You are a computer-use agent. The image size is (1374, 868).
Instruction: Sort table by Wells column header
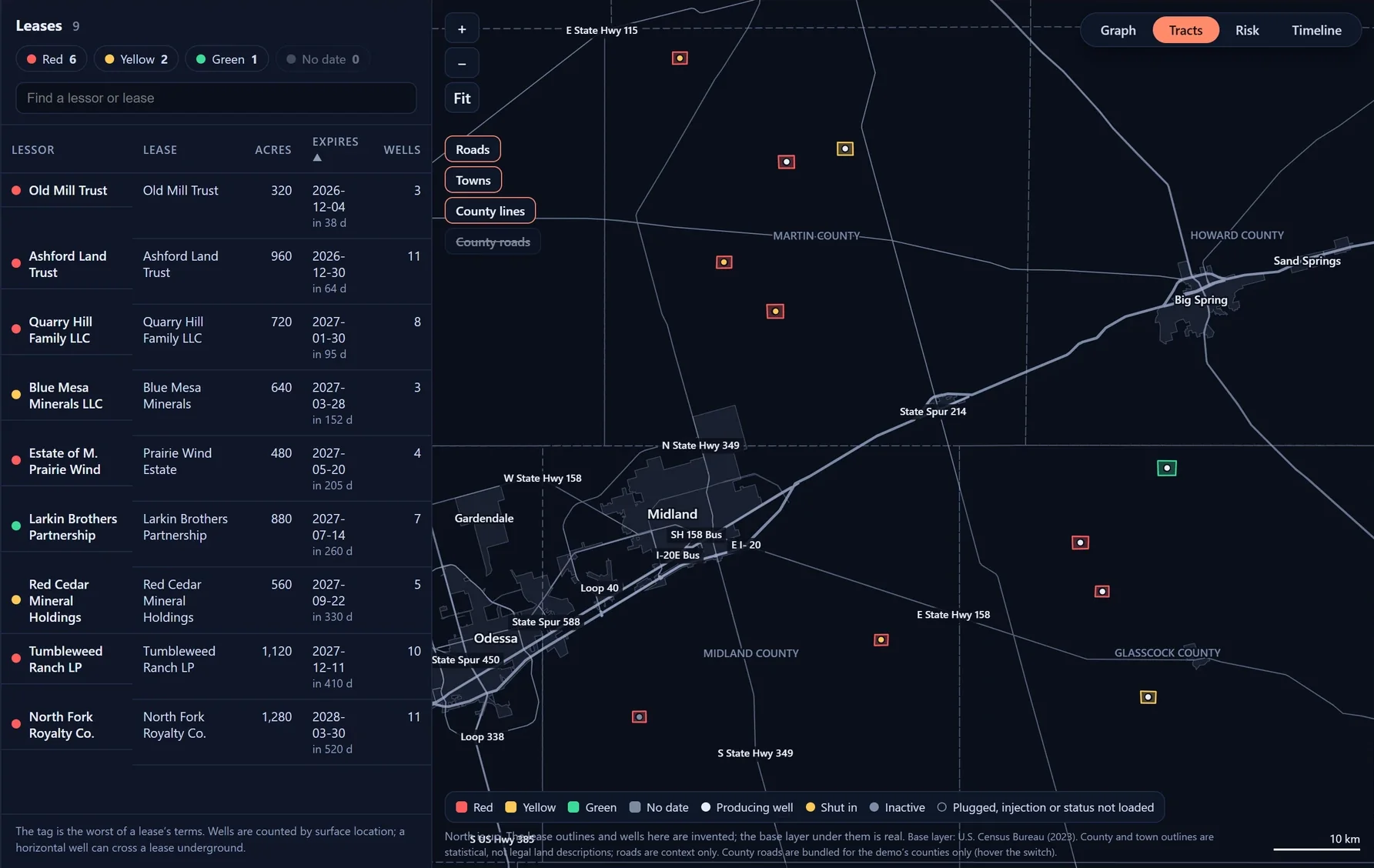click(402, 150)
